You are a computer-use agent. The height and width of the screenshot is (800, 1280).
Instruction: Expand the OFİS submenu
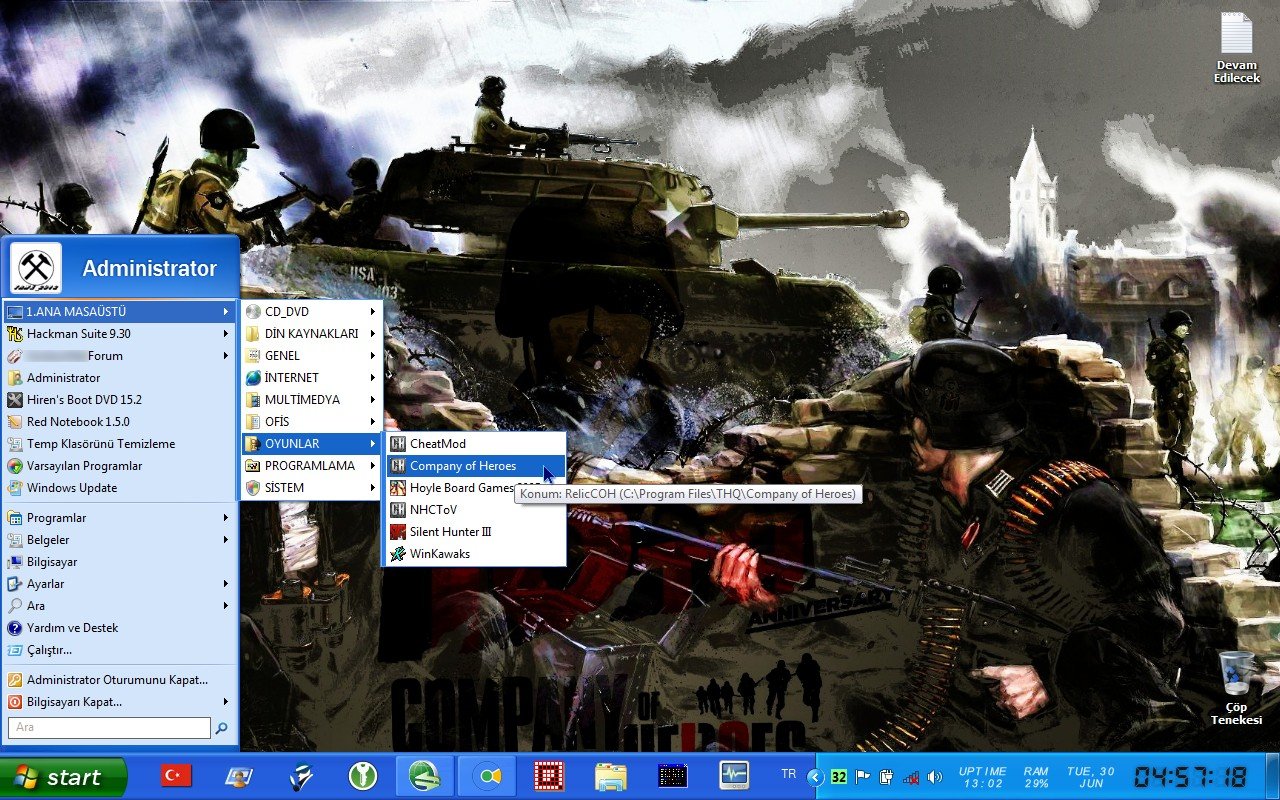[312, 422]
